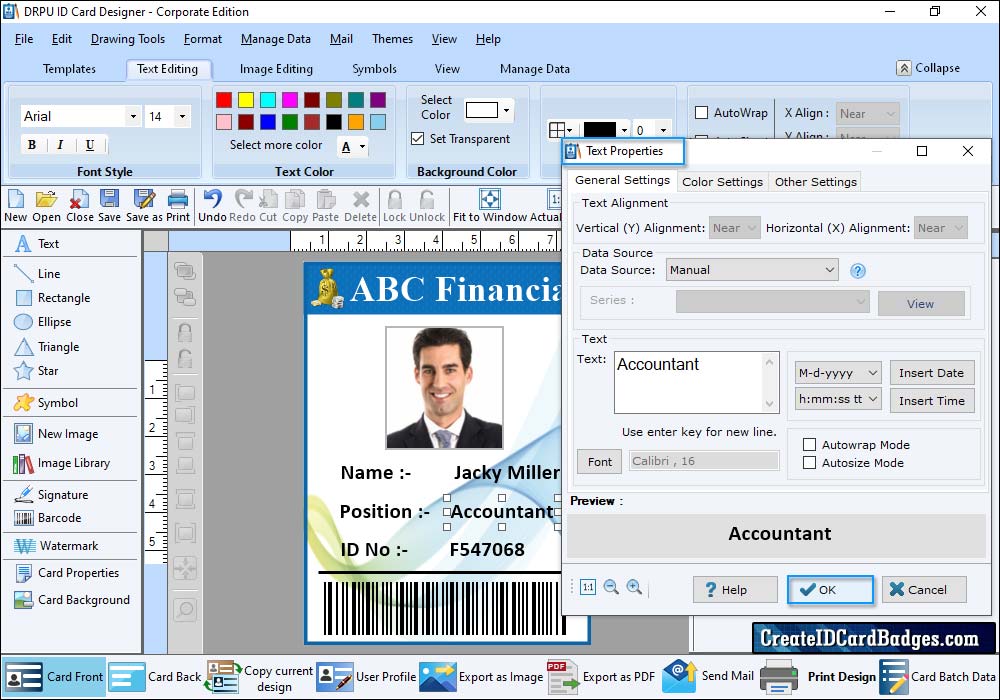Toggle Italic font style
1000x700 pixels.
click(60, 145)
